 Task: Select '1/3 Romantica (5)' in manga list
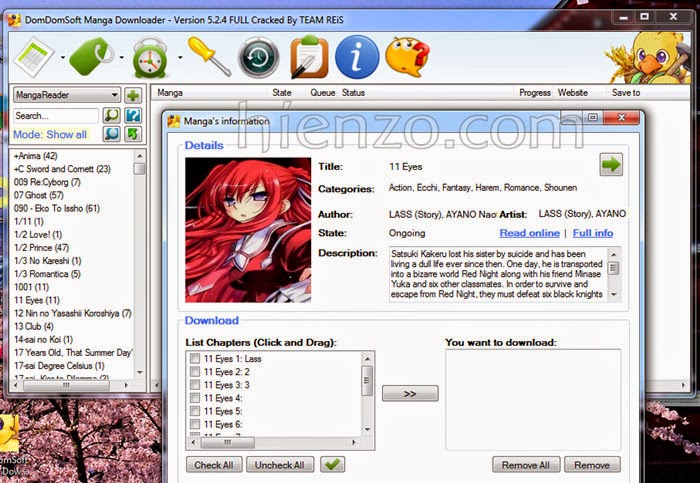coord(47,274)
